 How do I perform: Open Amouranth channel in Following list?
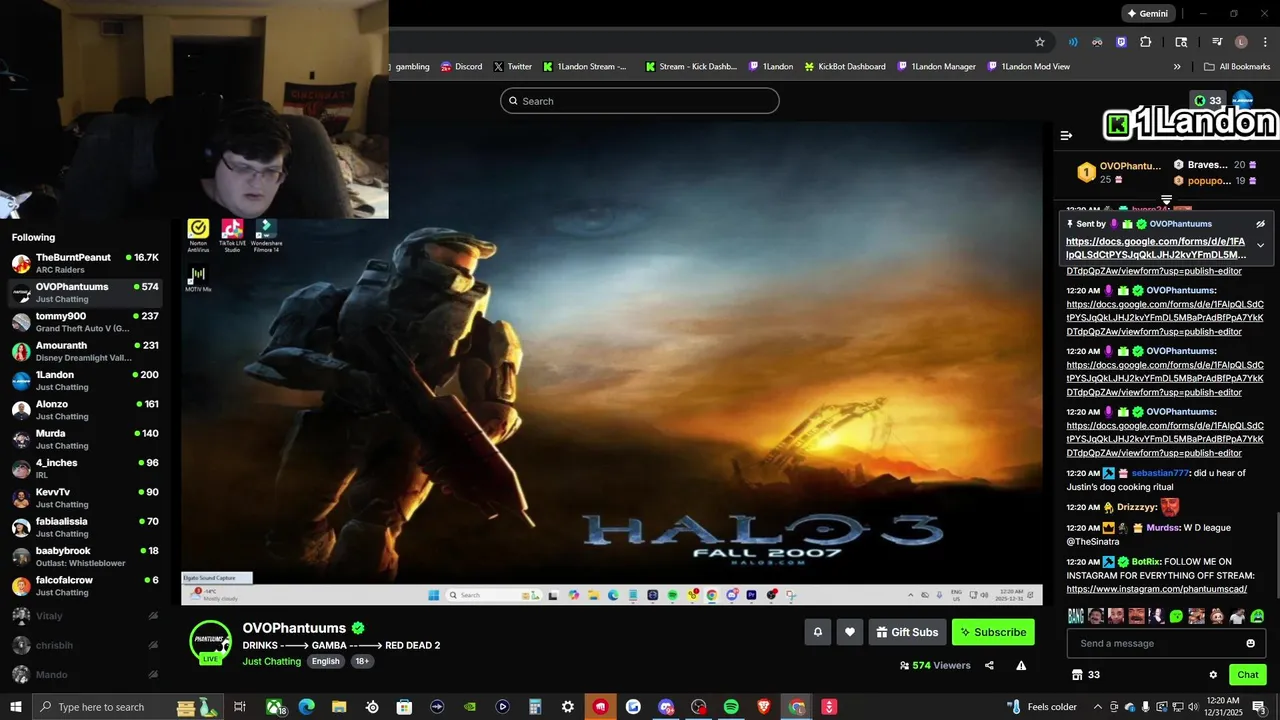[x=85, y=351]
